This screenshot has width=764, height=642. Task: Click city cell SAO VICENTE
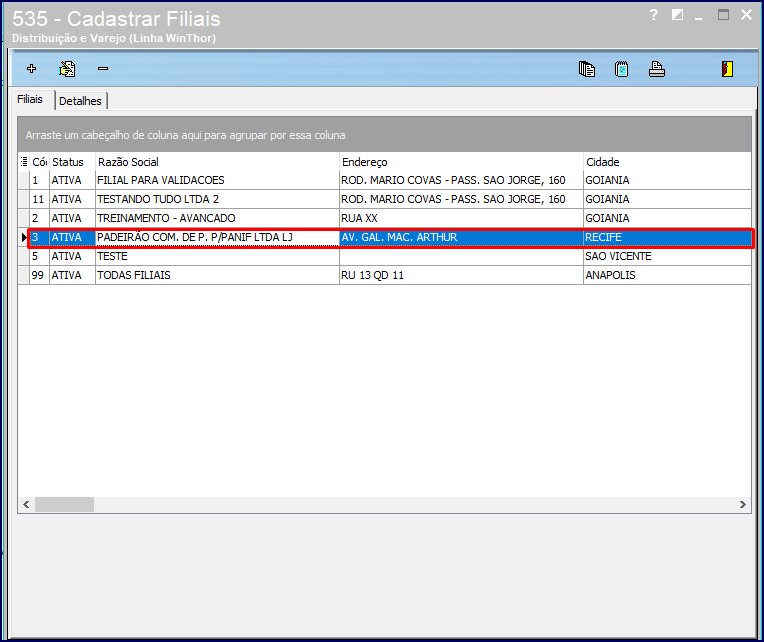[667, 256]
